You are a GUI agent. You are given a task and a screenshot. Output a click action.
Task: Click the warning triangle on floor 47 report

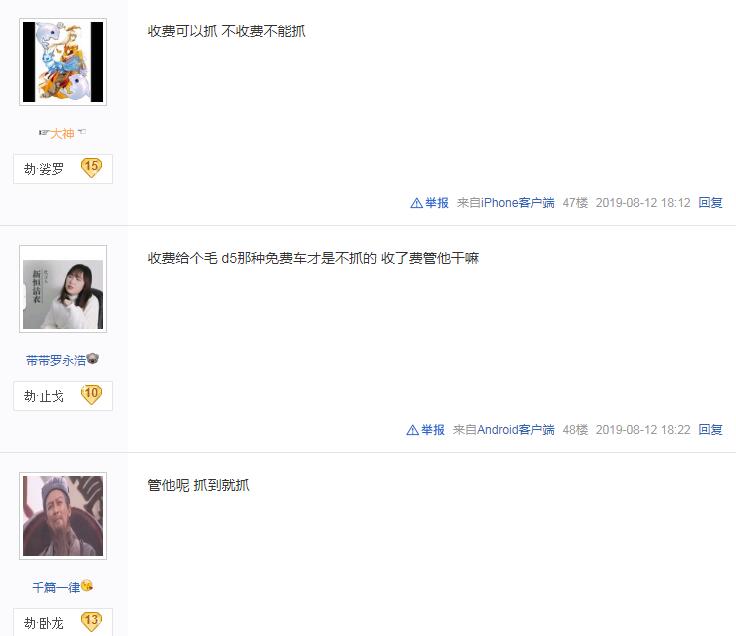(416, 203)
